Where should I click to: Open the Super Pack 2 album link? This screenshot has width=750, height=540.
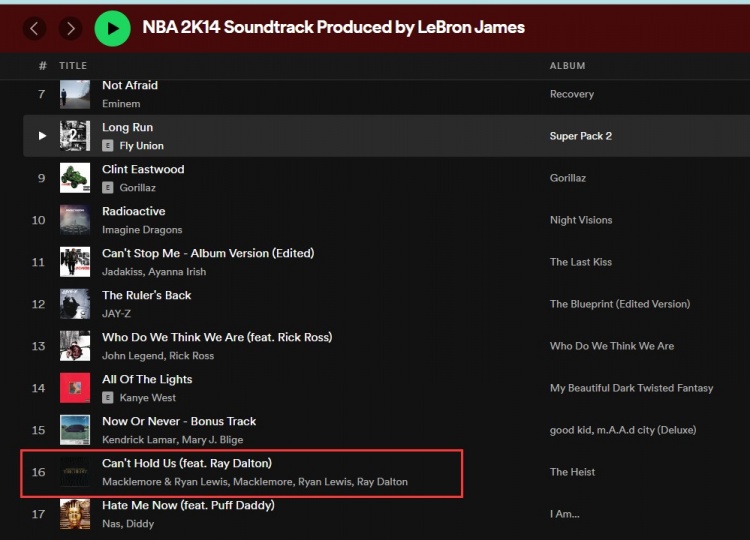coord(581,136)
